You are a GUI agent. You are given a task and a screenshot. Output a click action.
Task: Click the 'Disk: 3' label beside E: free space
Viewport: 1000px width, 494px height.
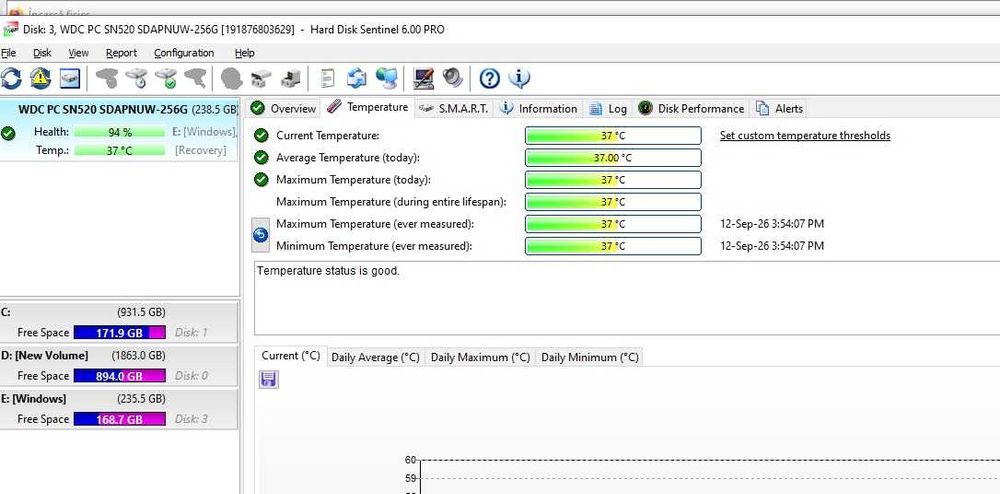click(191, 419)
